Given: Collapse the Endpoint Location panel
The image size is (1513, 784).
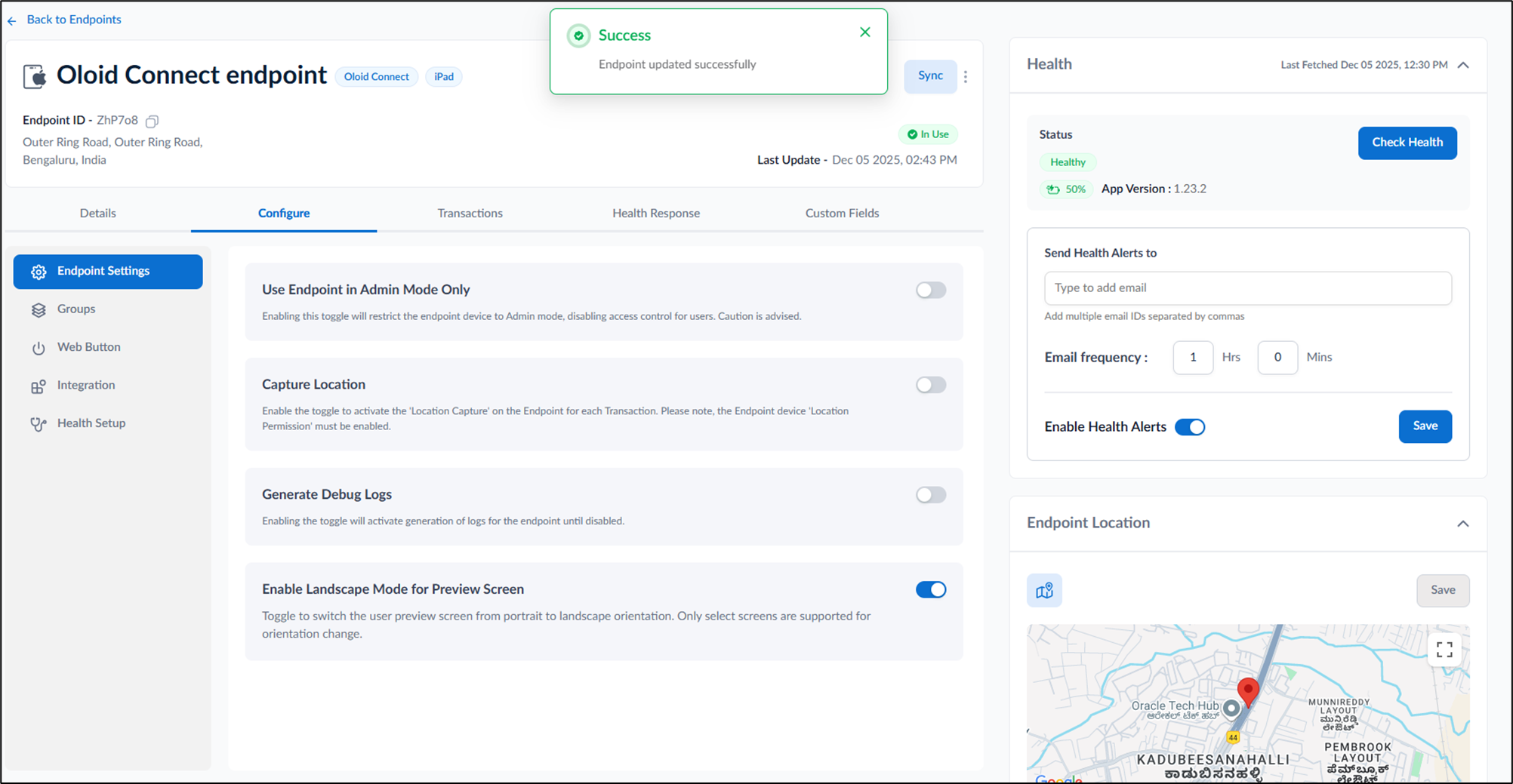Looking at the screenshot, I should (x=1463, y=524).
